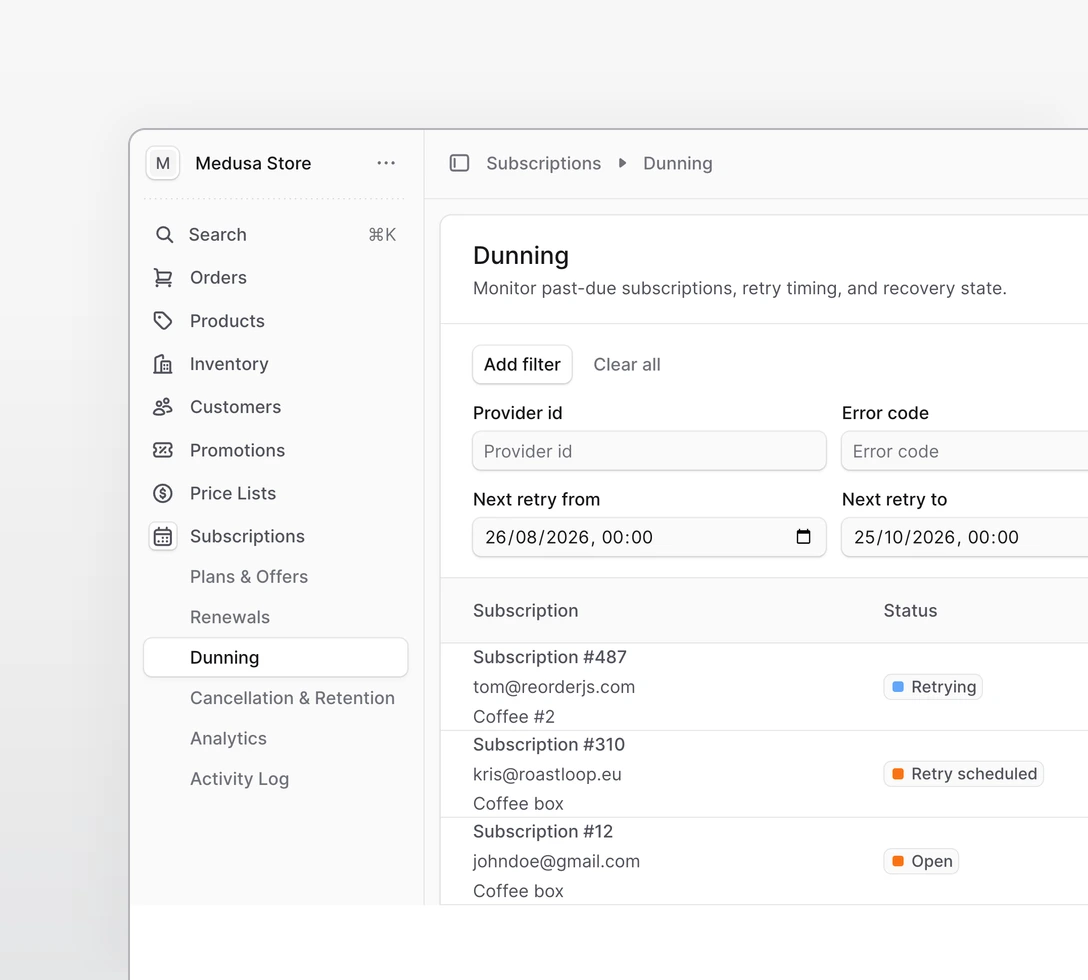Click the Coffee #2 plan text
This screenshot has width=1088, height=980.
point(513,716)
